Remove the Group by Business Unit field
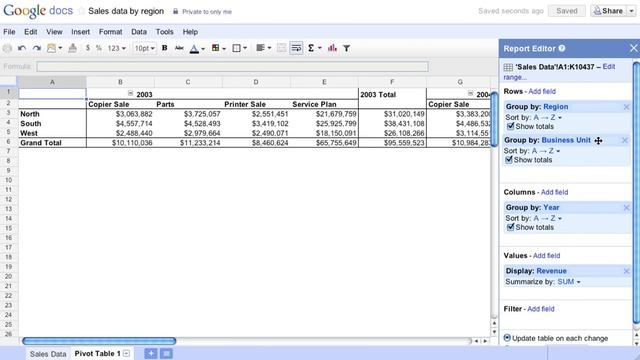Image resolution: width=640 pixels, height=360 pixels. (x=624, y=140)
